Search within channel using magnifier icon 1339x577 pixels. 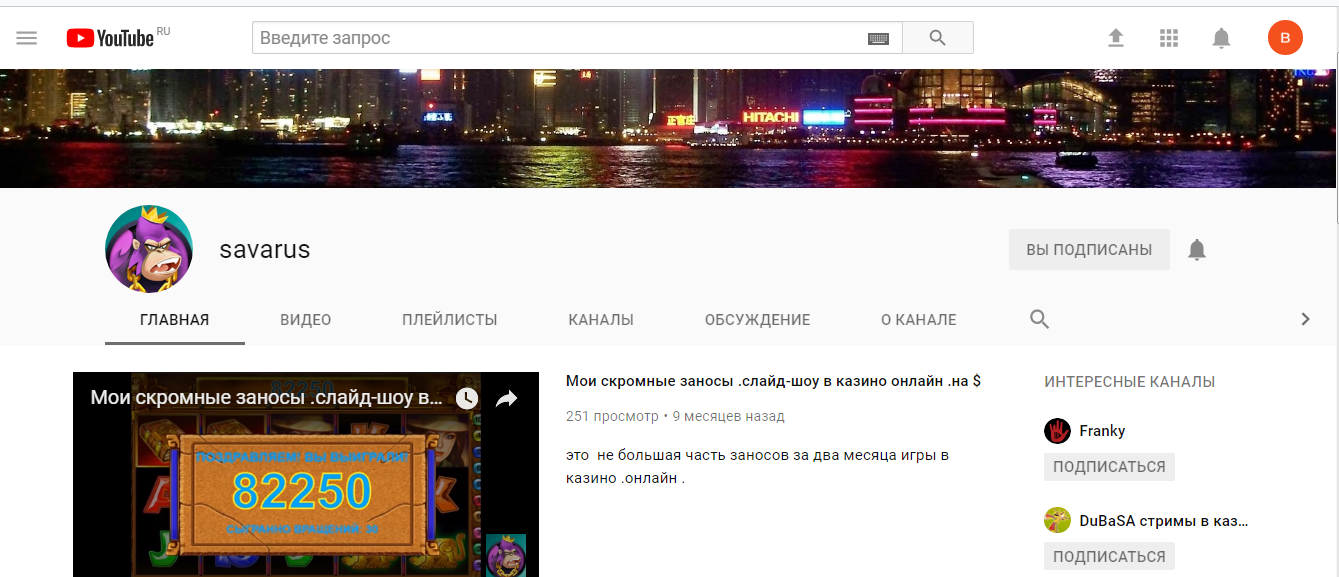point(1040,319)
